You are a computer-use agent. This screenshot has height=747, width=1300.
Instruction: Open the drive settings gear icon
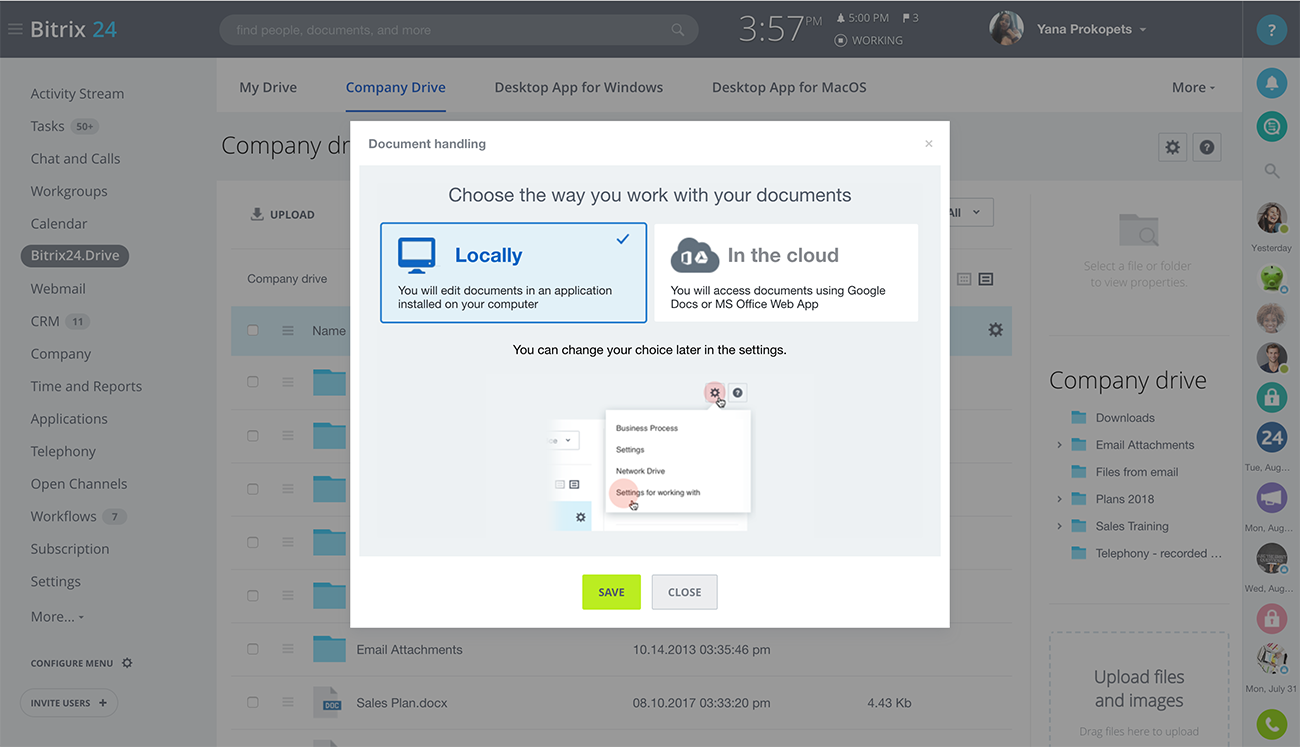click(1172, 147)
